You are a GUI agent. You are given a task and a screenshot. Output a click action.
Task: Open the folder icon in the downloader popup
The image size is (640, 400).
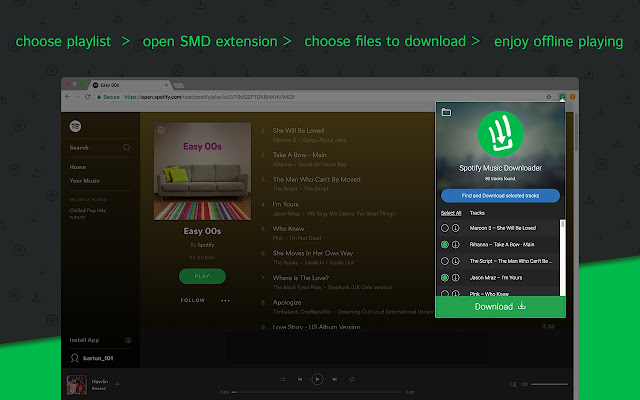[446, 112]
